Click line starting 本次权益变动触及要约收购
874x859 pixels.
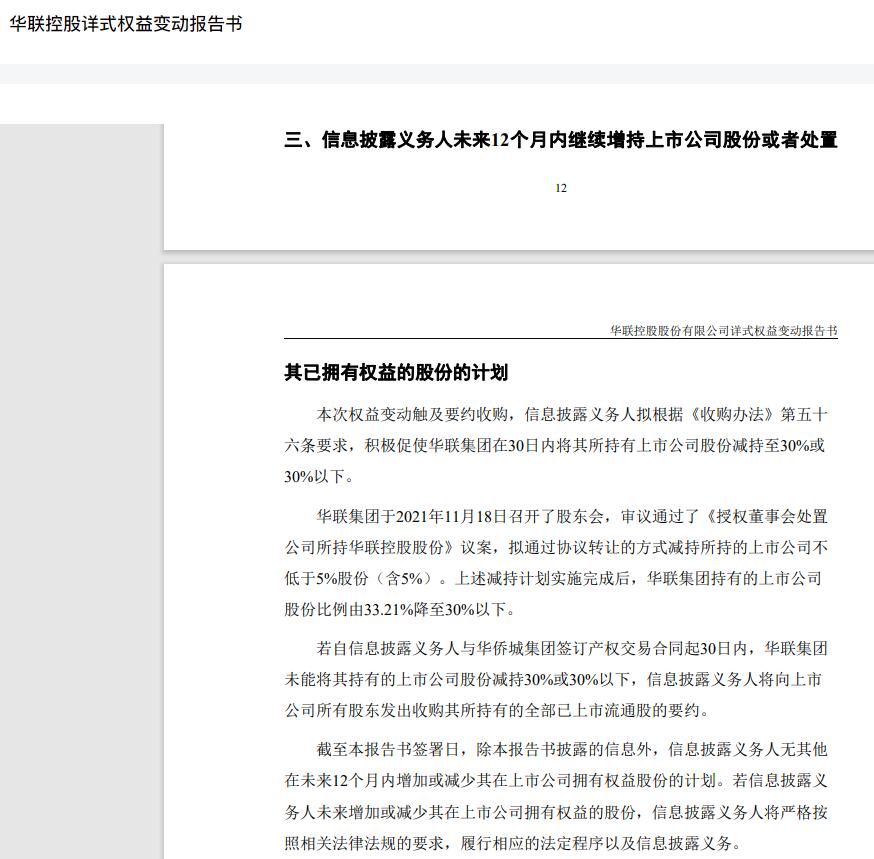572,414
